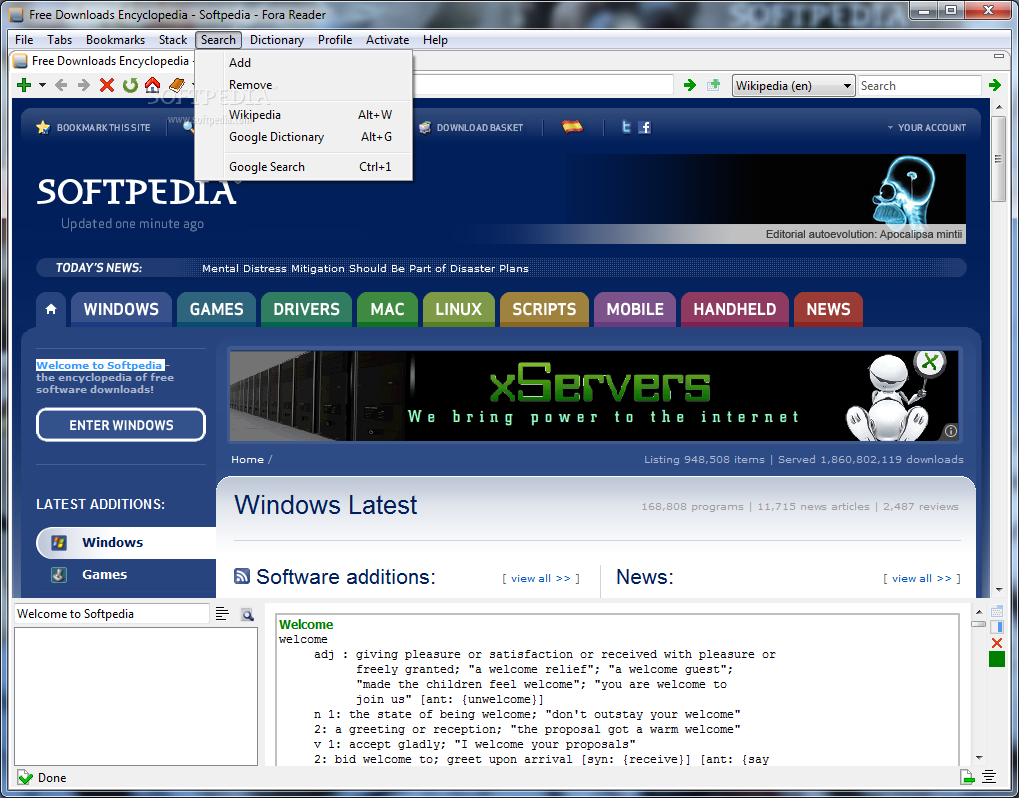Open the MAC category tab
1019x798 pixels.
[387, 309]
